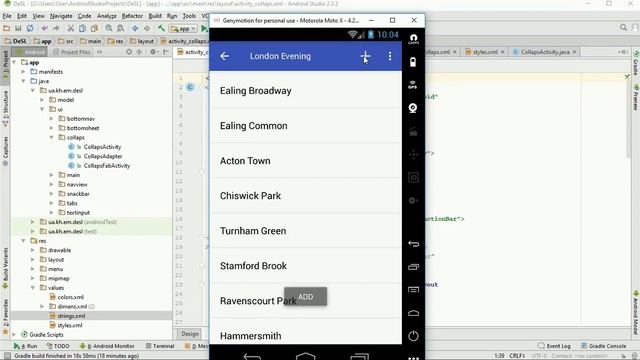Open the Android Monitor tool window

point(107,346)
